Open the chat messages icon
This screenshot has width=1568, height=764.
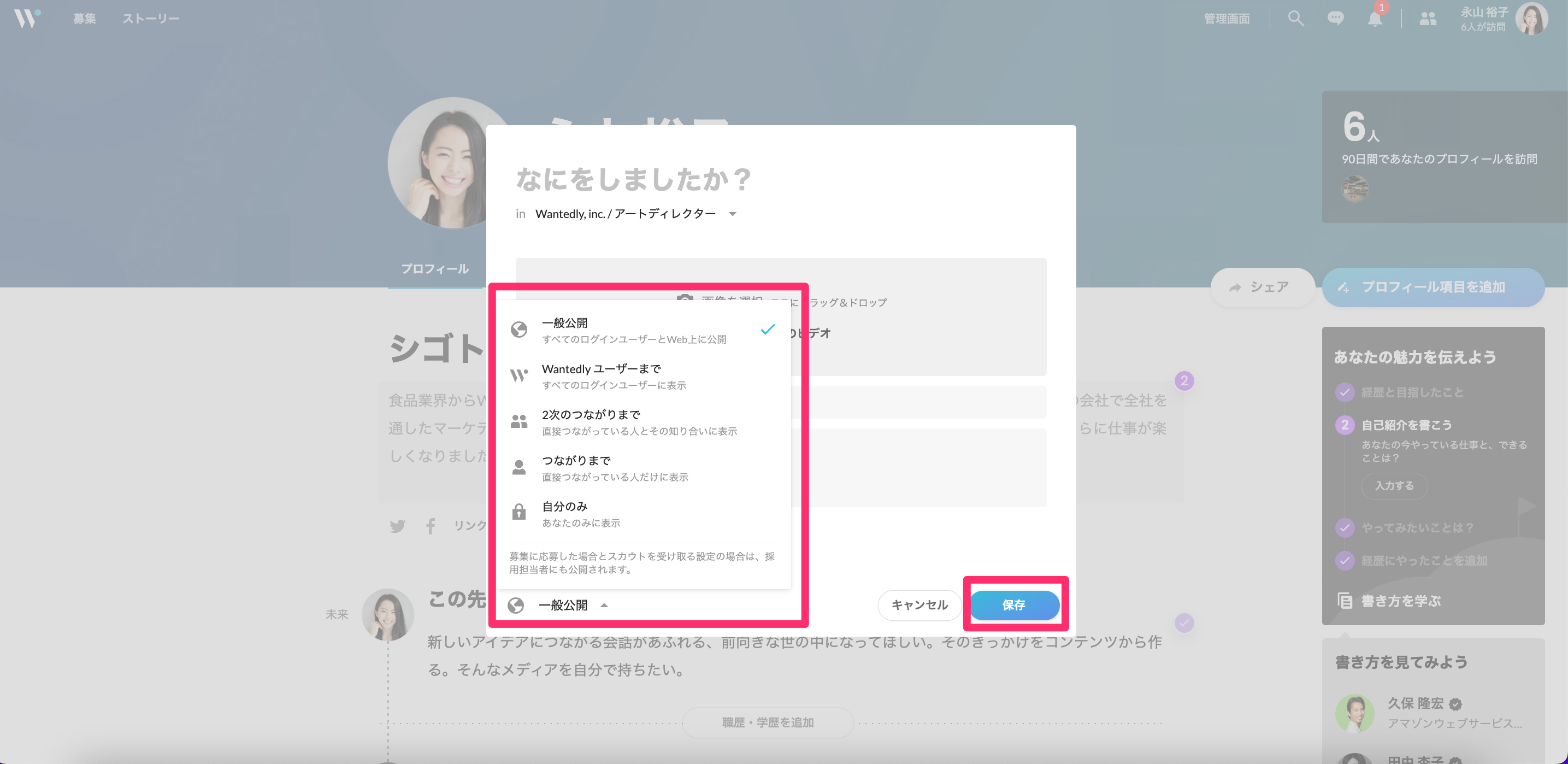tap(1335, 18)
